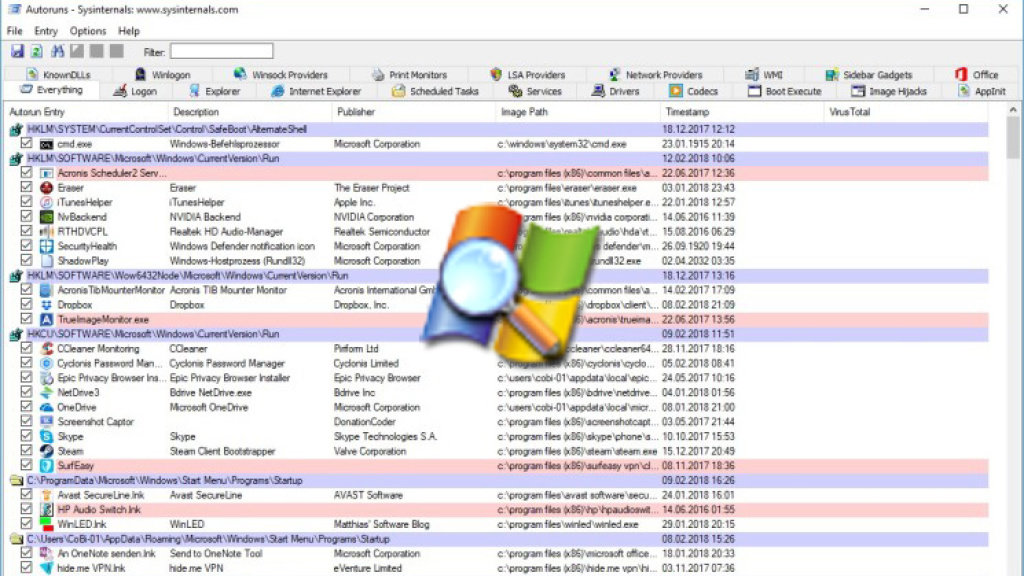Select the Eraser entry icon
This screenshot has width=1024, height=576.
(x=47, y=188)
